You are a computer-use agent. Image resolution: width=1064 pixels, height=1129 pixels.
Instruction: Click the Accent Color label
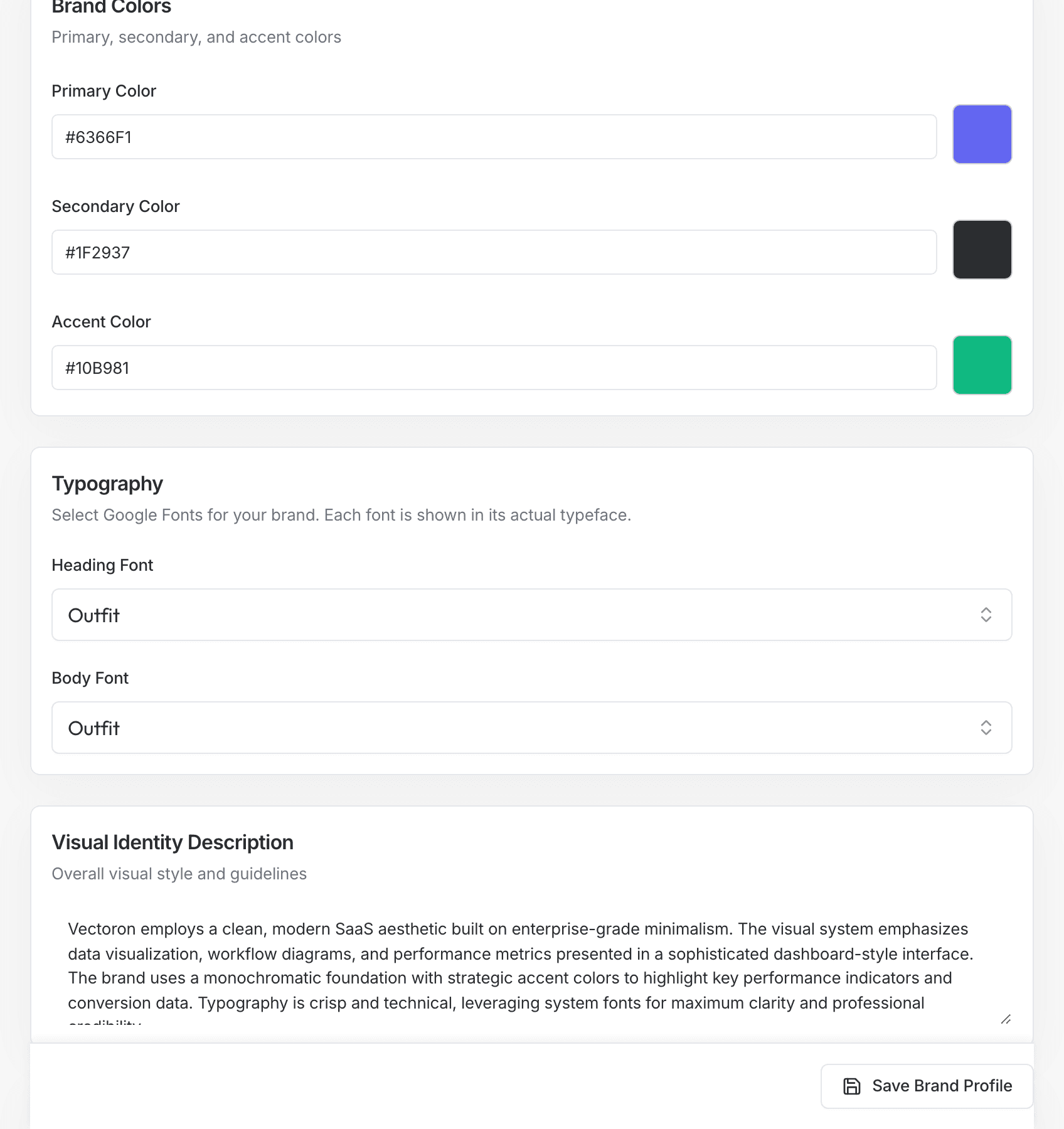pos(101,322)
